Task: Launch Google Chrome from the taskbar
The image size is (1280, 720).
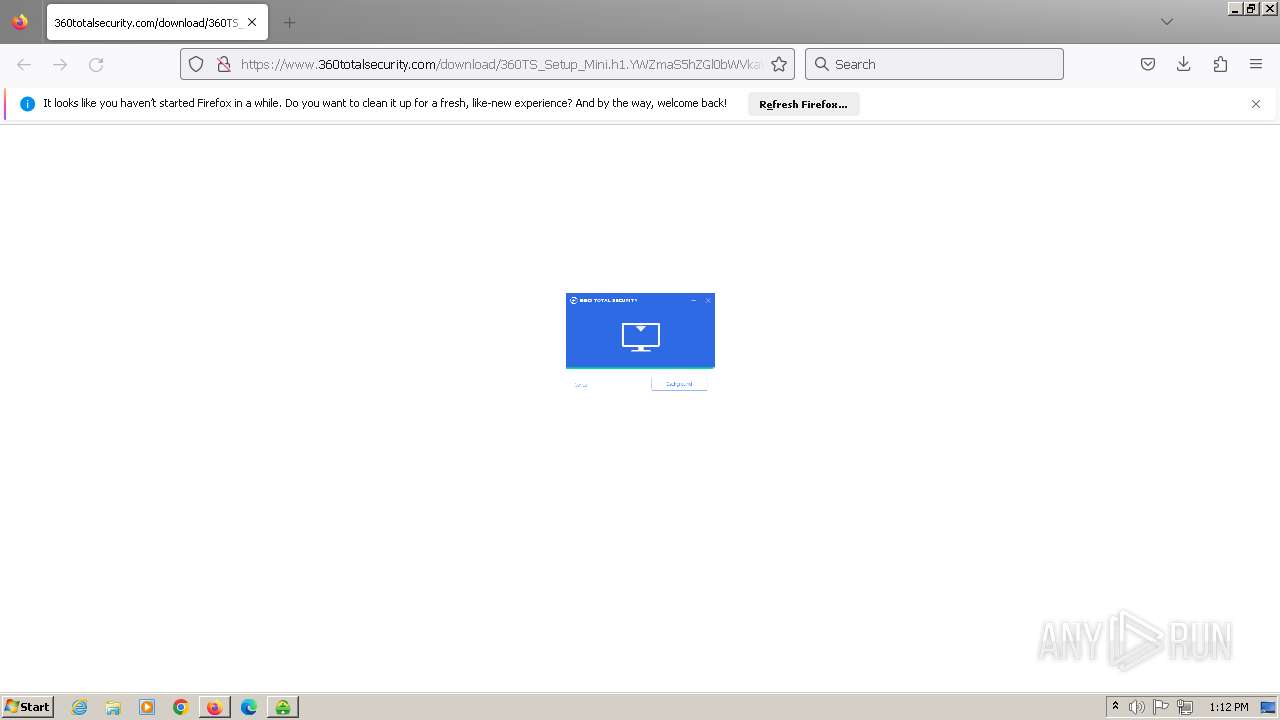Action: pos(181,707)
